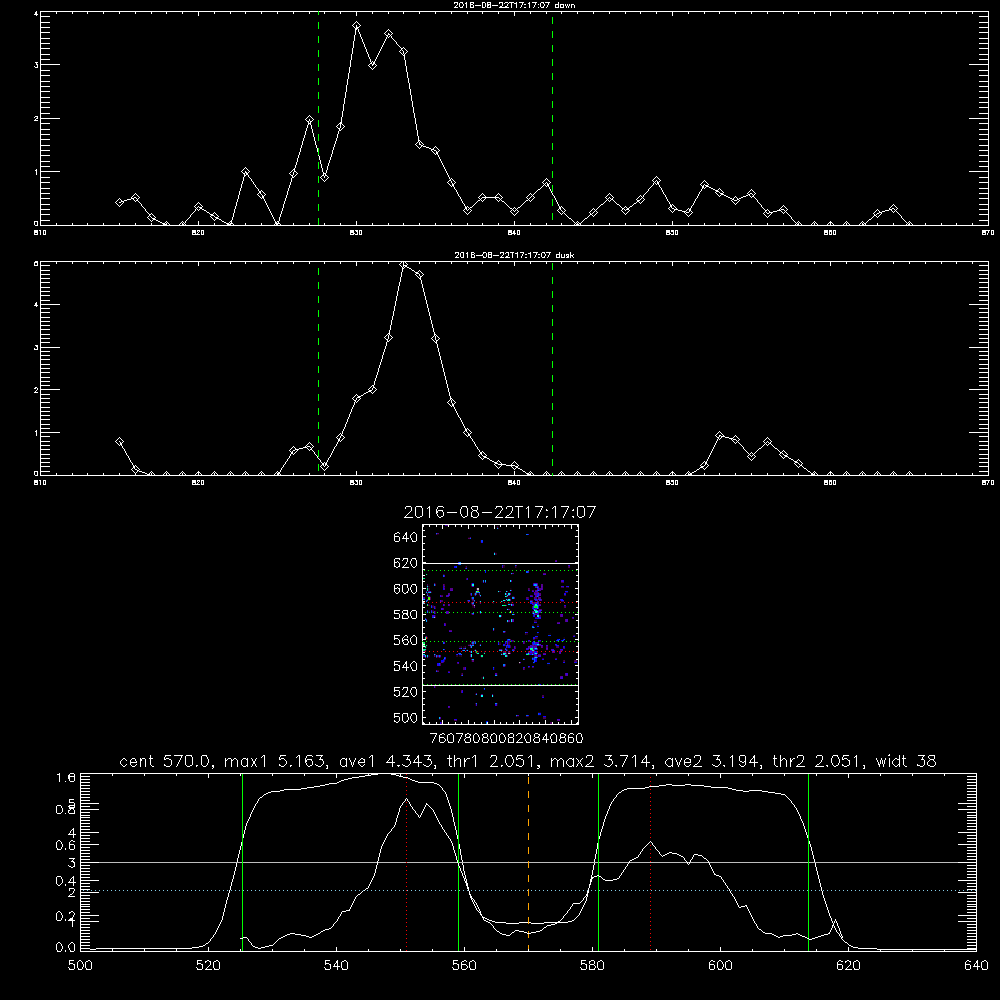Image resolution: width=1000 pixels, height=1000 pixels.
Task: Click bottom profile plot x-axis label 640
Action: (x=976, y=966)
